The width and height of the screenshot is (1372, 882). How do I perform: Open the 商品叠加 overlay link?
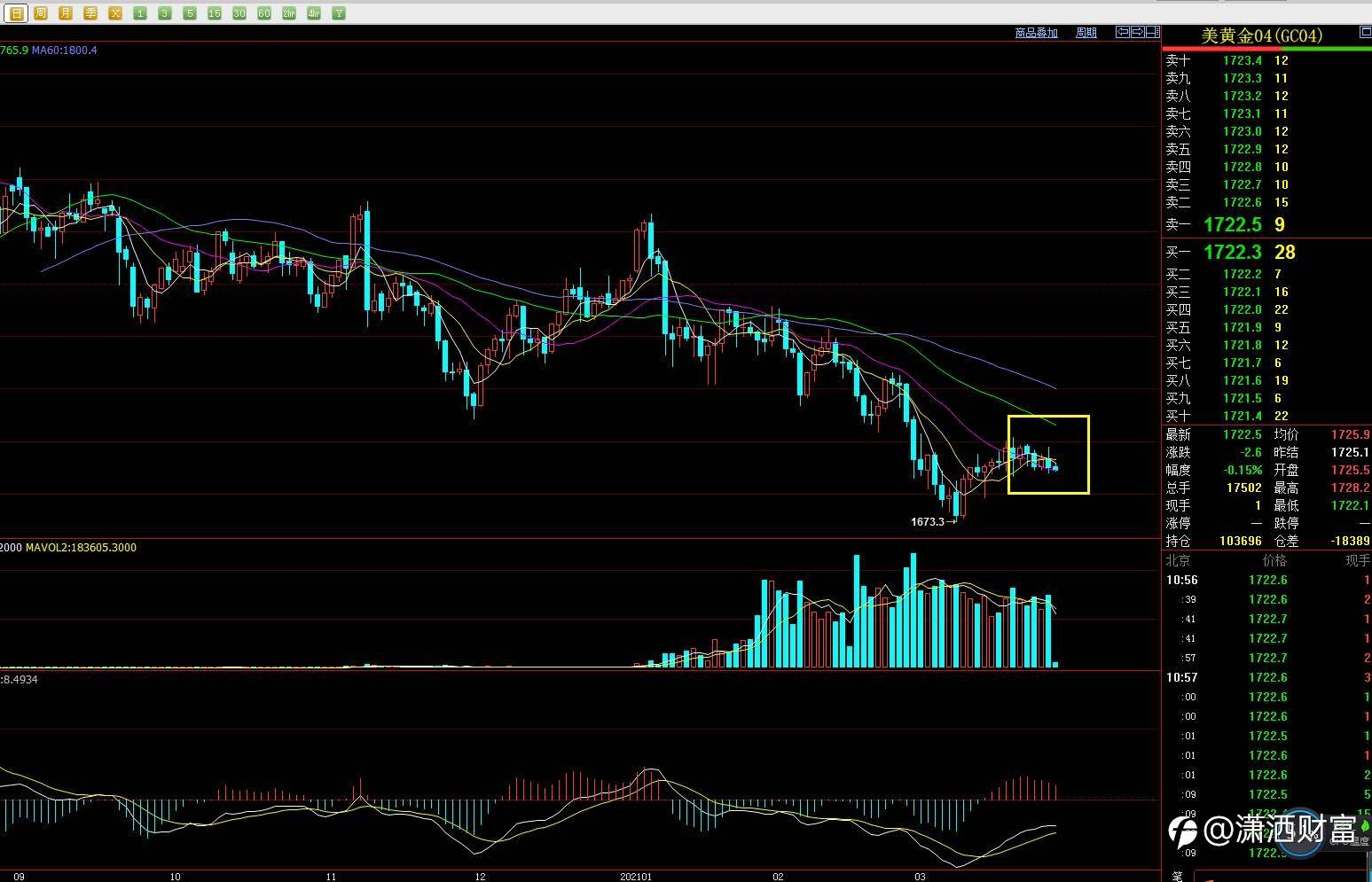1037,33
